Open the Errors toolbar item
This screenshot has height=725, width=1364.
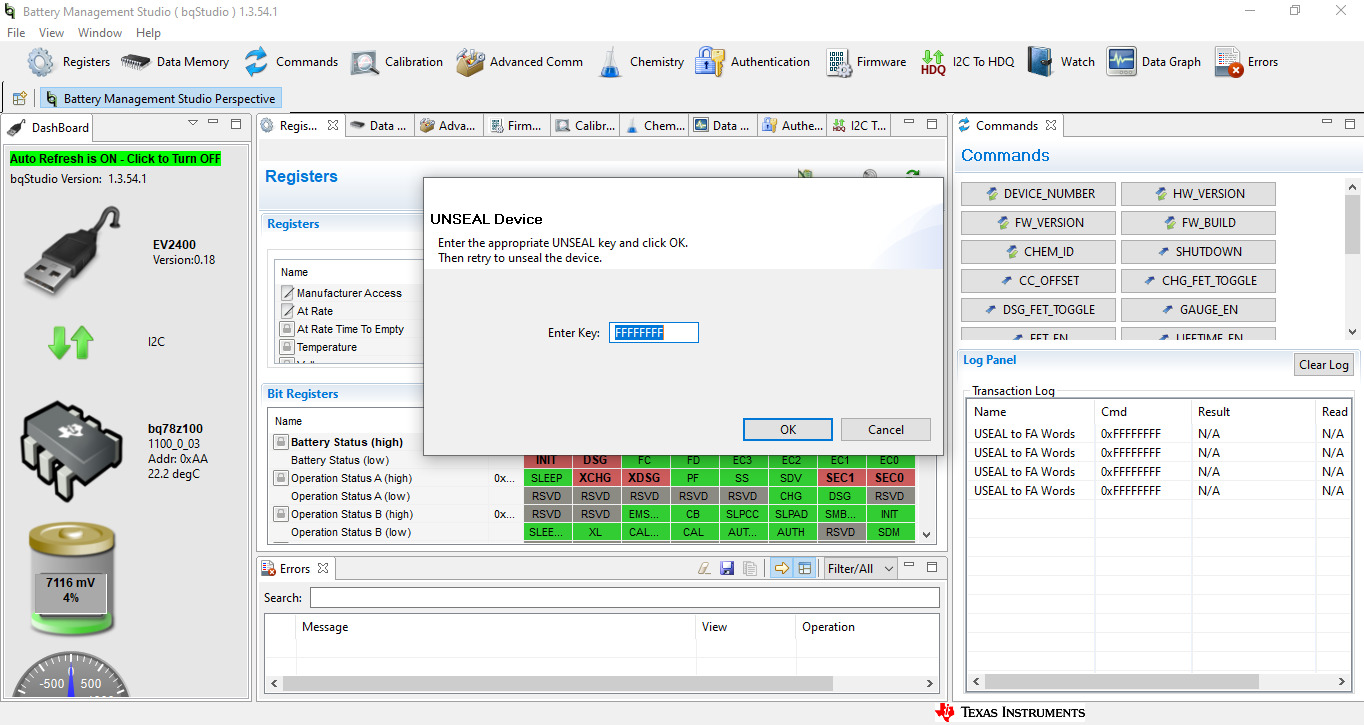pos(1246,62)
